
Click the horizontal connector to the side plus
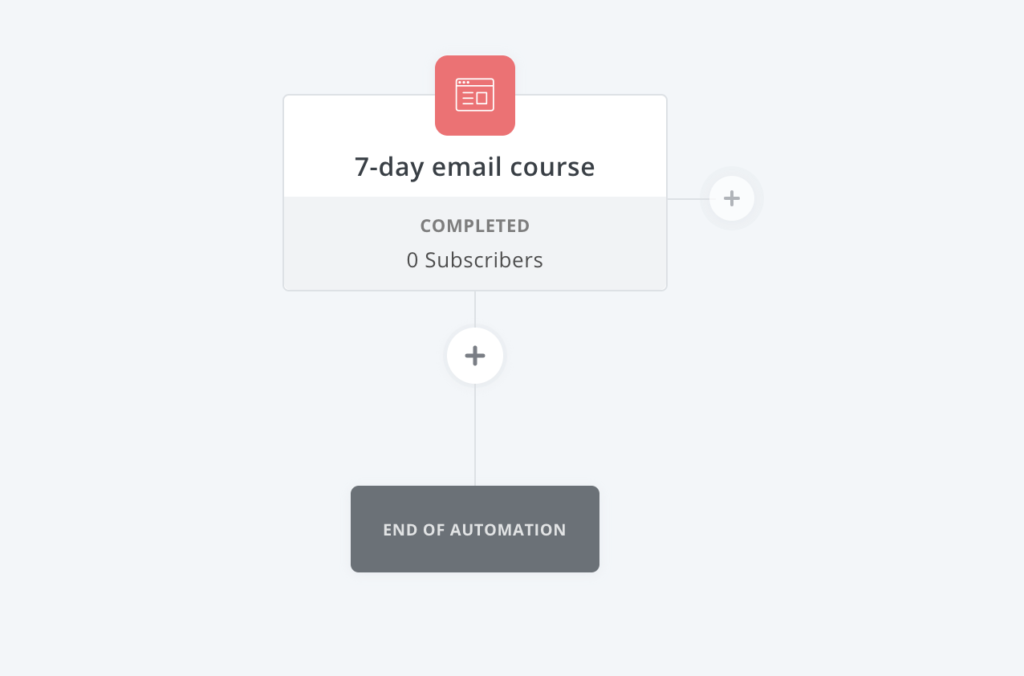pos(688,199)
